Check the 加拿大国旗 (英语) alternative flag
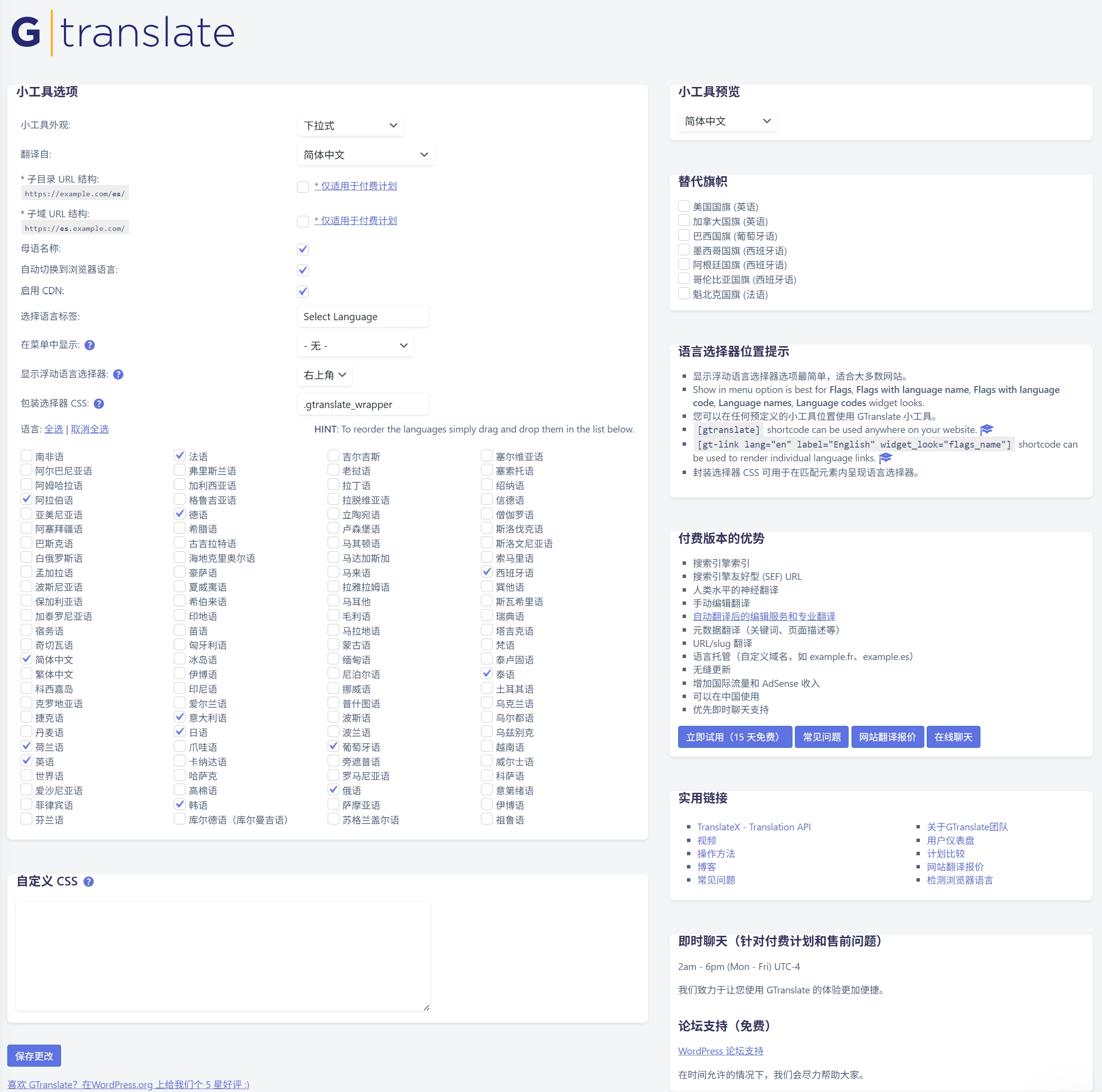This screenshot has width=1102, height=1092. pyautogui.click(x=684, y=221)
